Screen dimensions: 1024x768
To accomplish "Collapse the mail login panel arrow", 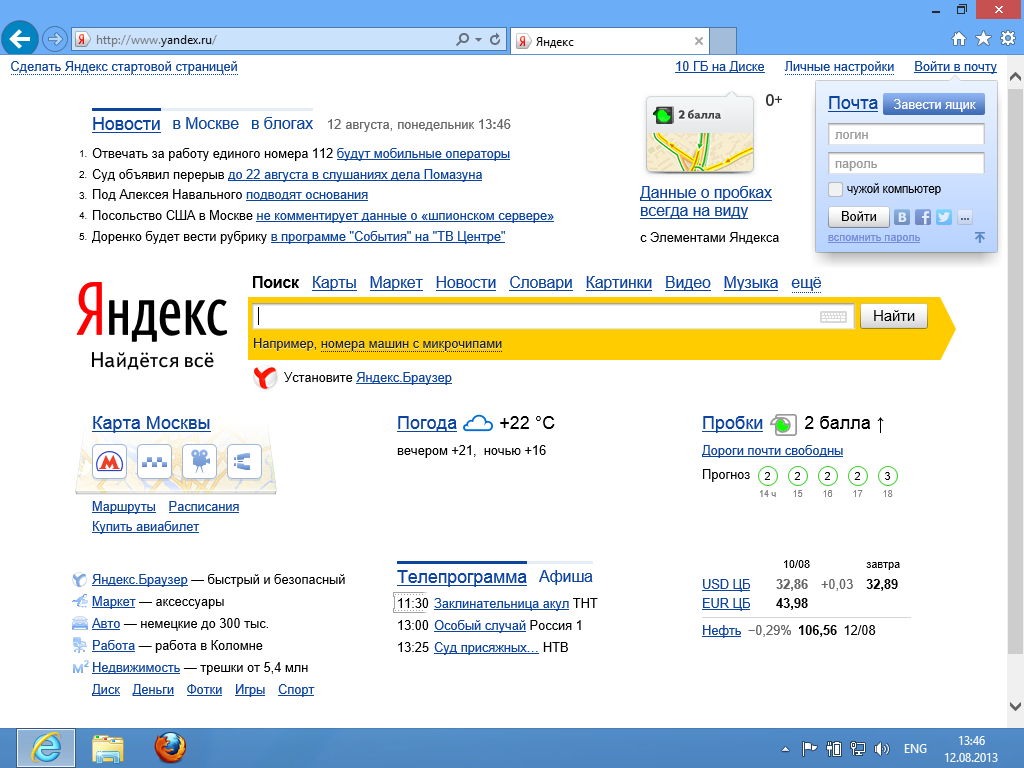I will (979, 237).
